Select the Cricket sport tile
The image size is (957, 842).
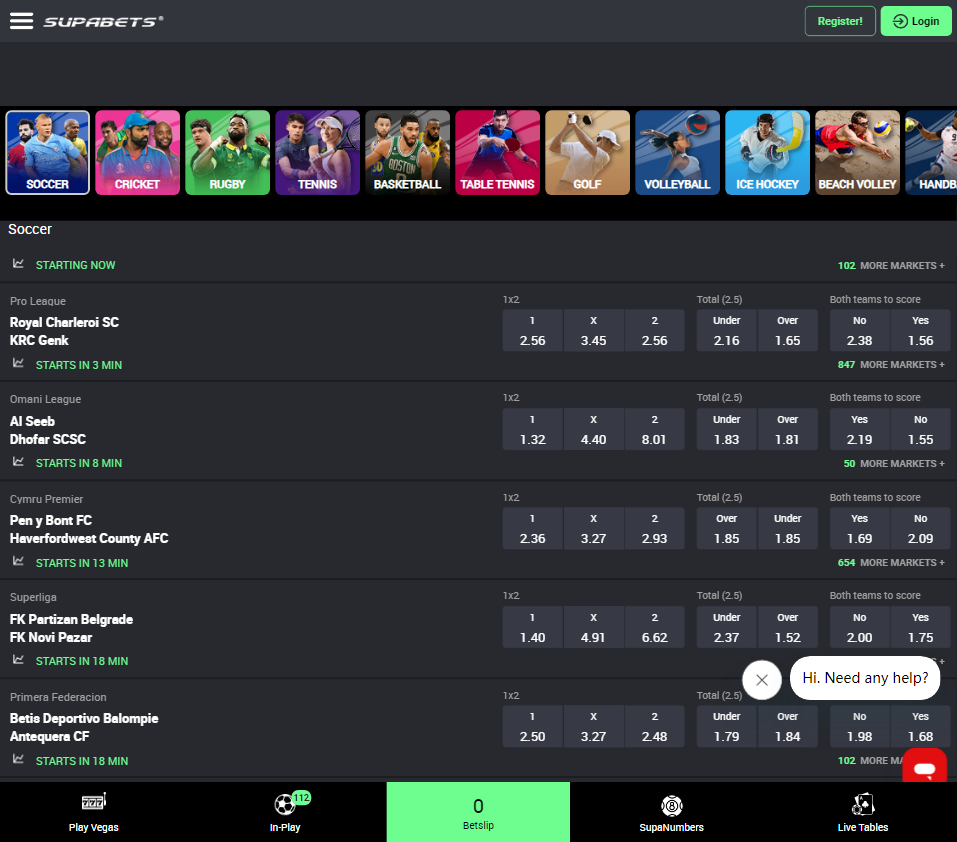tap(137, 153)
